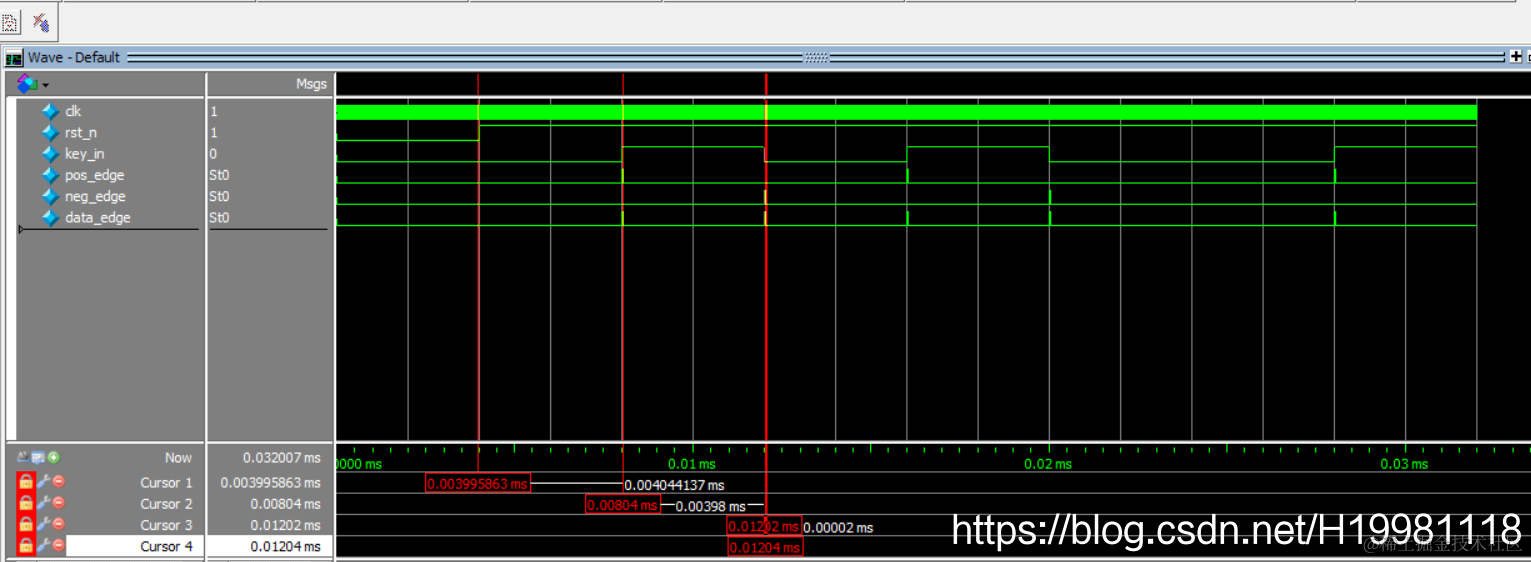Select the rst_n signal name
The height and width of the screenshot is (562, 1531).
click(x=81, y=132)
